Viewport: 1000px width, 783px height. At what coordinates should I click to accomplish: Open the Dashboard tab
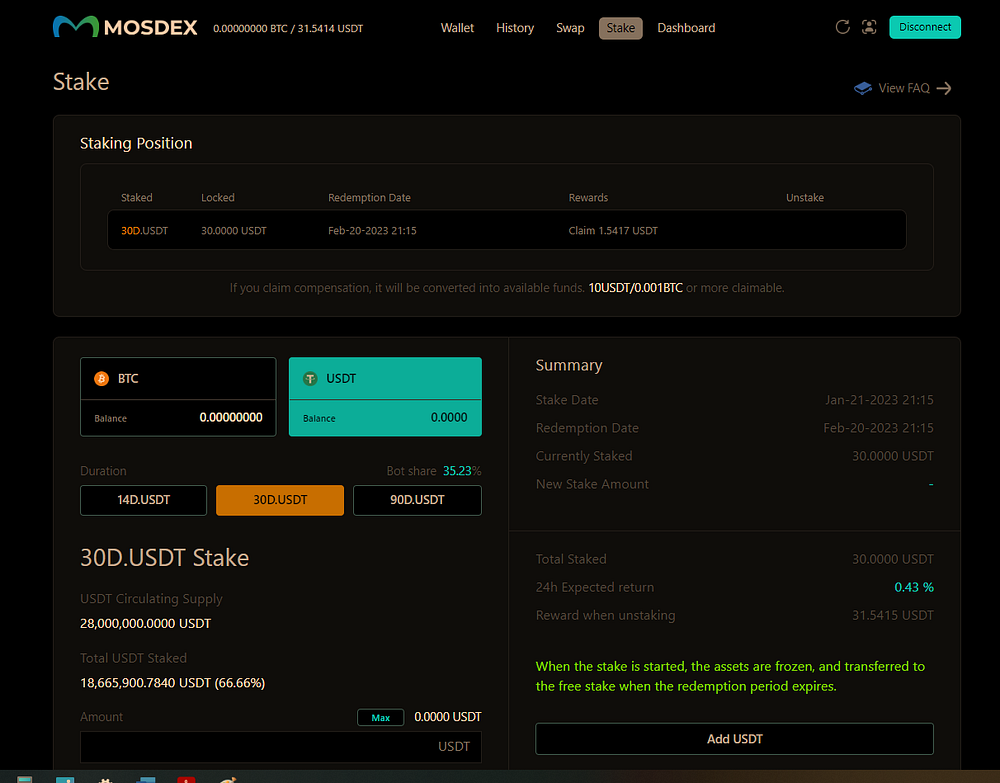click(686, 28)
